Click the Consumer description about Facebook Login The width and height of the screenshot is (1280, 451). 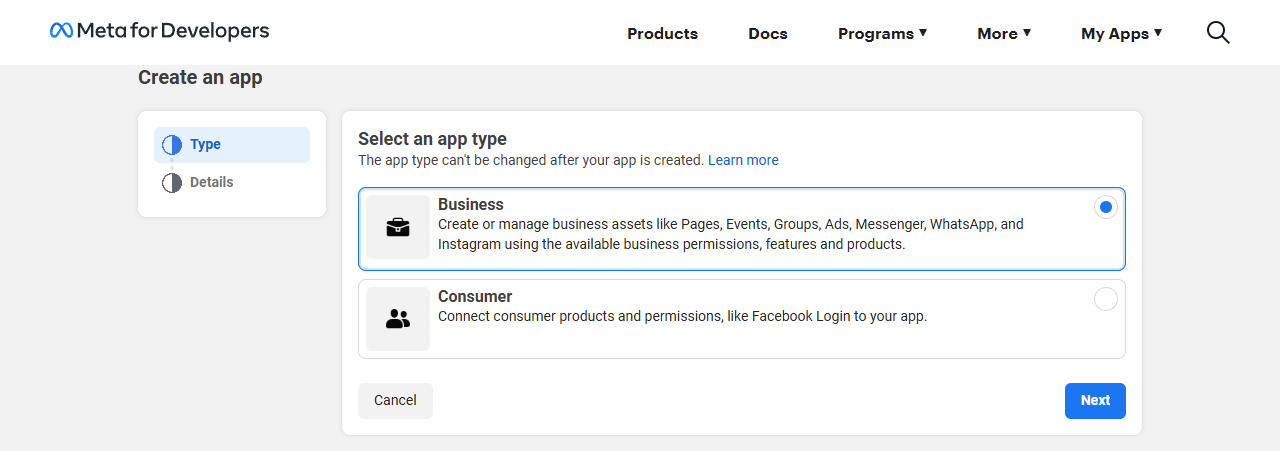tap(683, 316)
